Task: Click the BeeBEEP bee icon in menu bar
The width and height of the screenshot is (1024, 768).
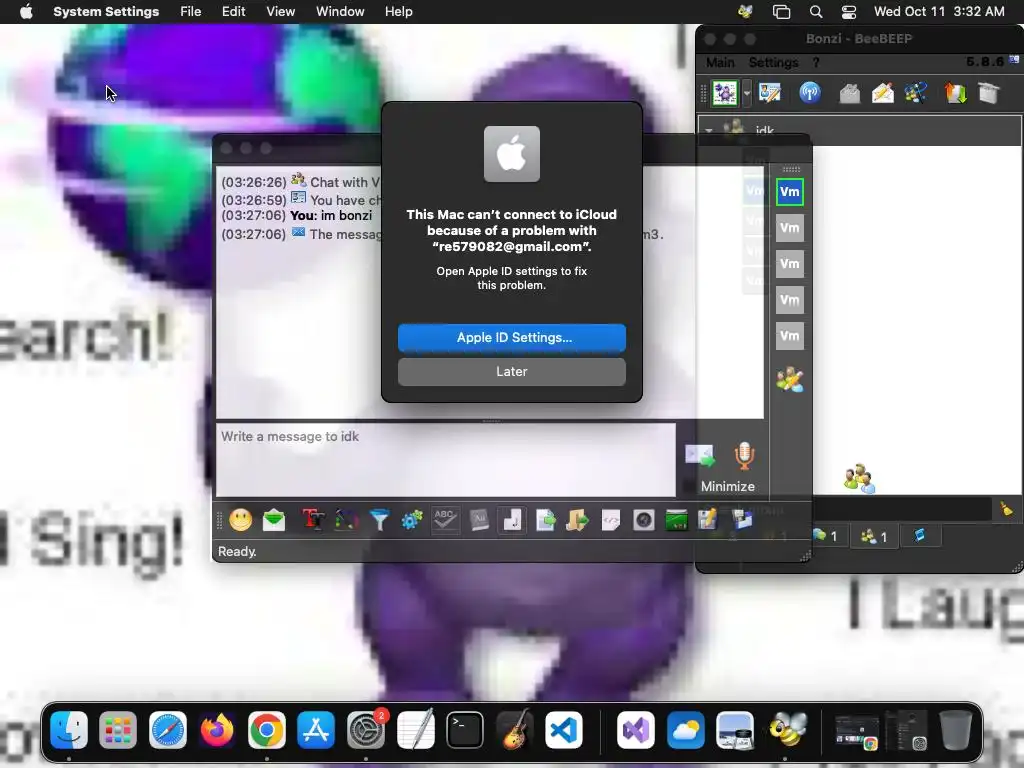Action: 745,12
